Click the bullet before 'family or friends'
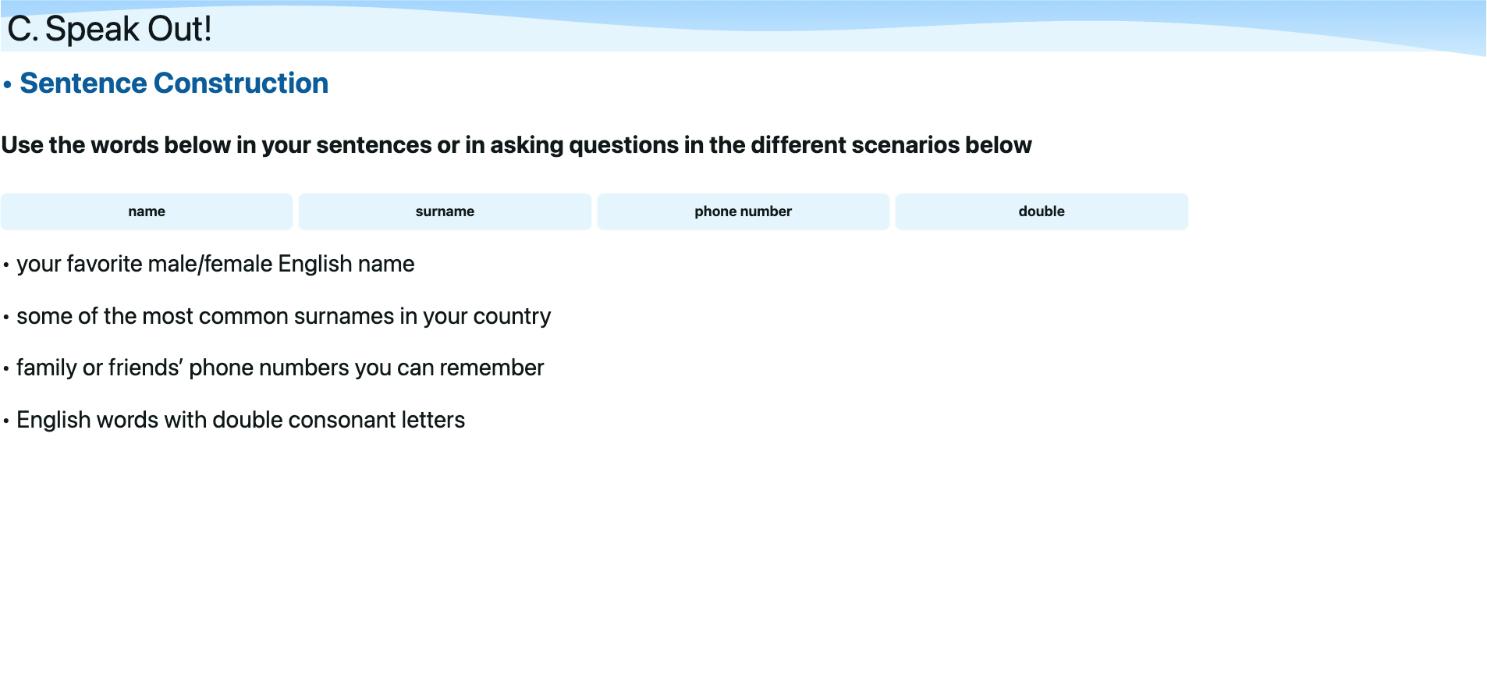The image size is (1487, 675). [6, 369]
